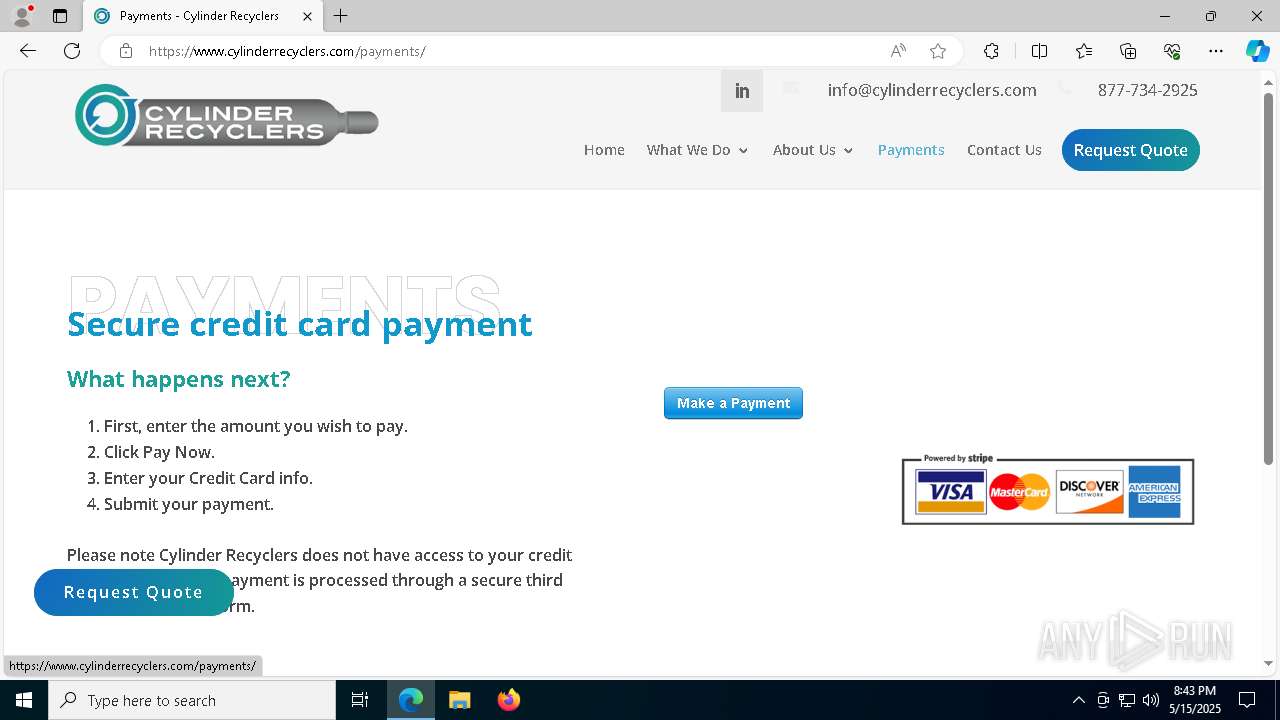
Task: Click the Make a Payment button
Action: pos(733,403)
